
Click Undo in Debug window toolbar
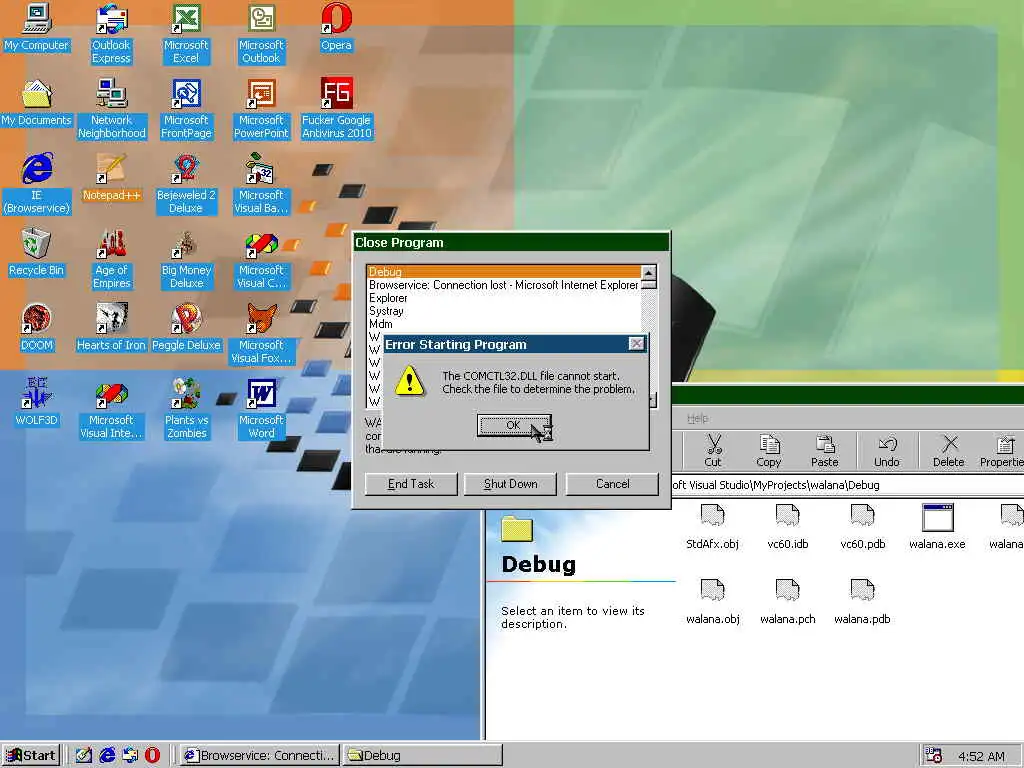[887, 451]
